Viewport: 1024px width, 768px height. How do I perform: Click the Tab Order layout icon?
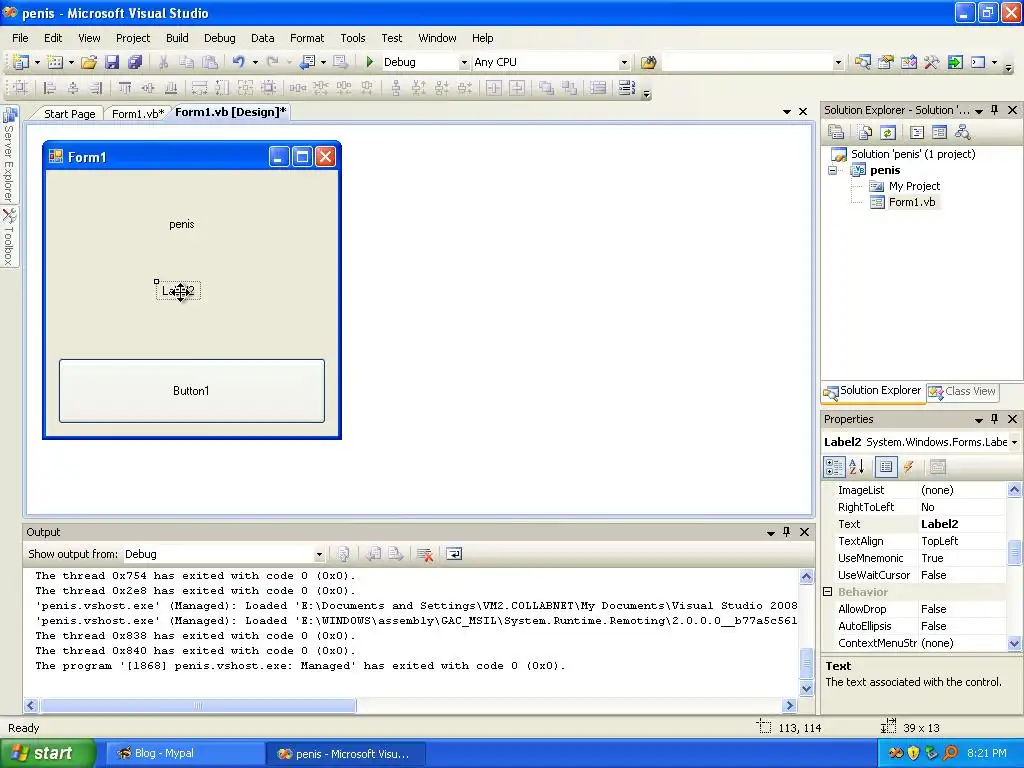point(626,88)
